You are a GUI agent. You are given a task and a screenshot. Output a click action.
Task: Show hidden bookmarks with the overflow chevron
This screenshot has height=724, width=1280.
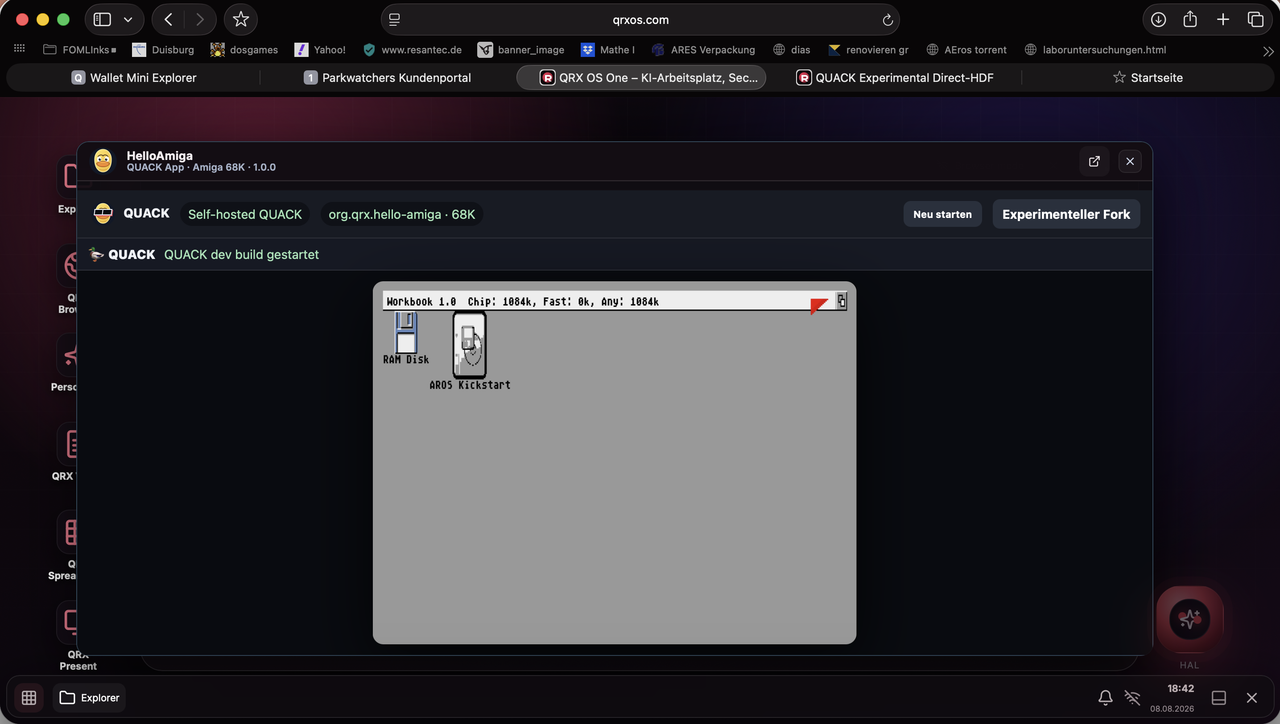1268,50
